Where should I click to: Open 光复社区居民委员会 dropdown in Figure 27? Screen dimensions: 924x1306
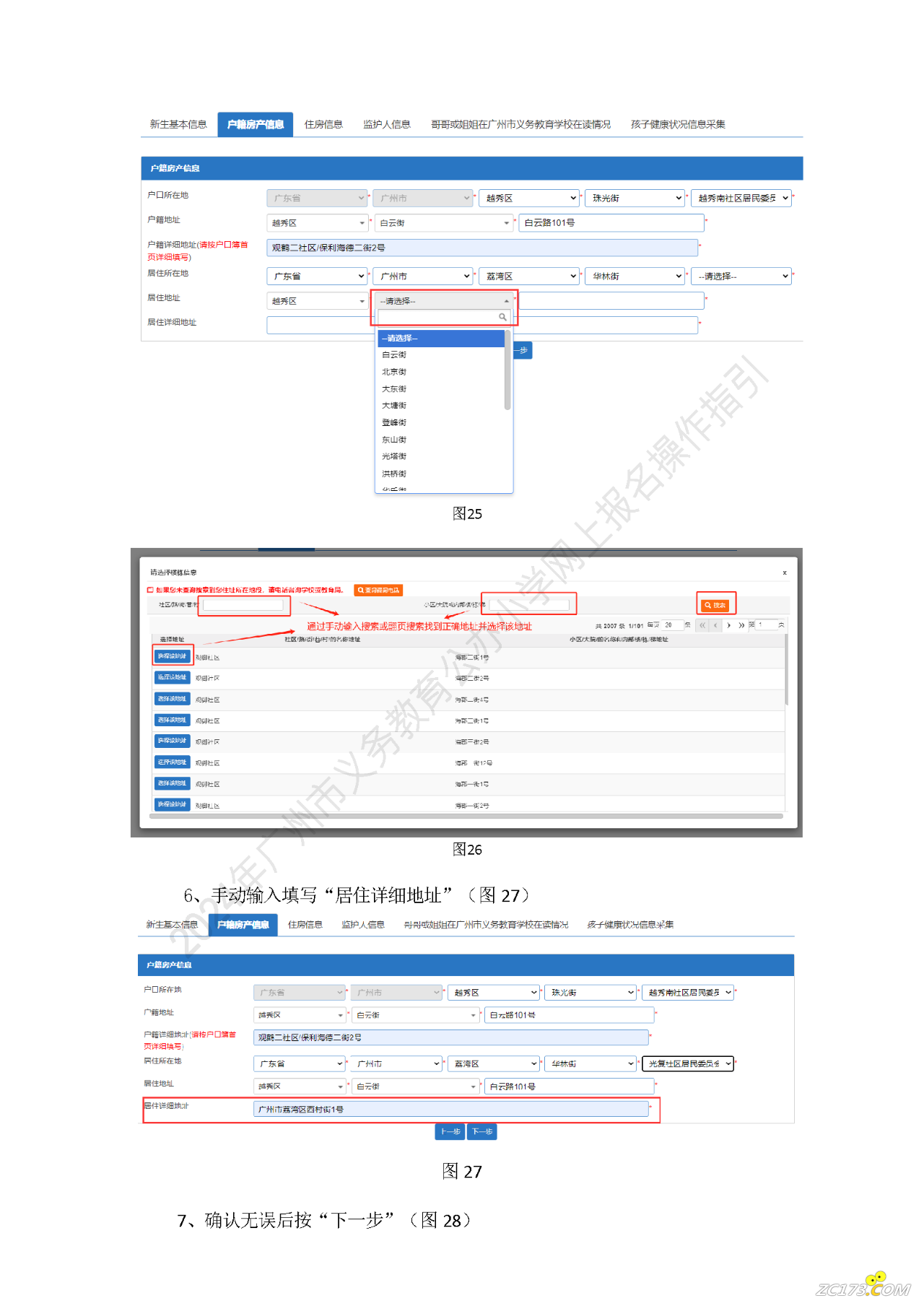pyautogui.click(x=688, y=1063)
